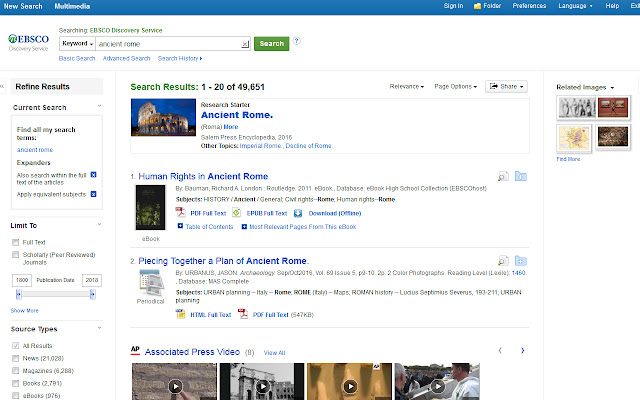The width and height of the screenshot is (640, 400).
Task: Click the Imperial Rome topic link
Action: point(260,146)
